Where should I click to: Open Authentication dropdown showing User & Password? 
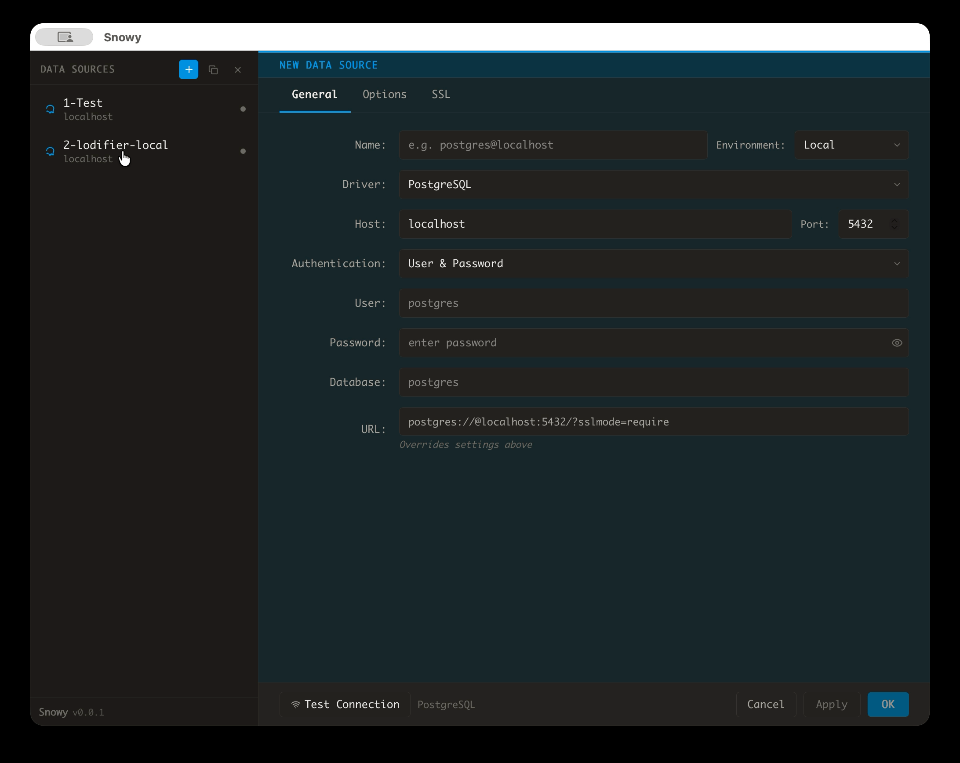pyautogui.click(x=653, y=263)
